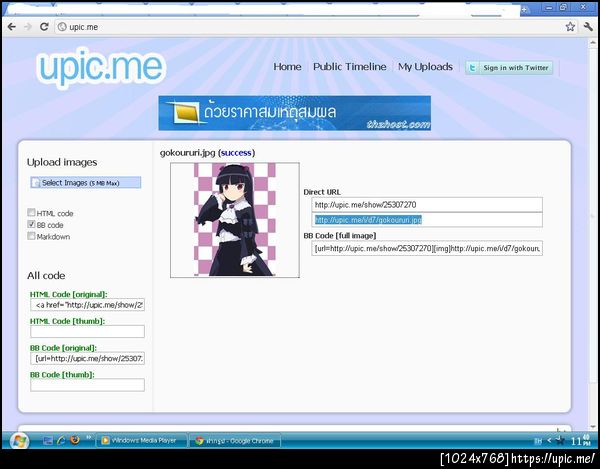Click the BB Code [full image] field
This screenshot has width=600, height=469.
pyautogui.click(x=427, y=248)
